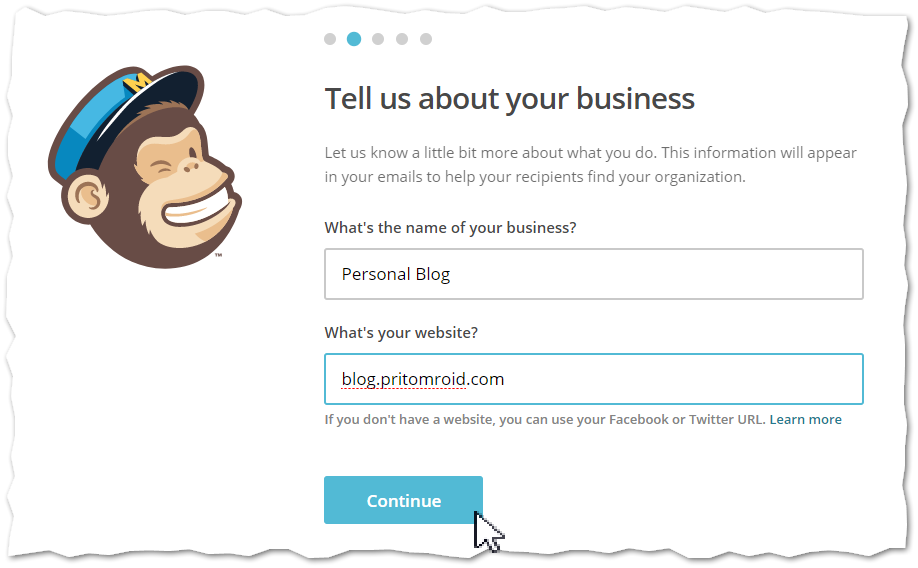918x568 pixels.
Task: Jump to the fourth step dot
Action: 402,39
